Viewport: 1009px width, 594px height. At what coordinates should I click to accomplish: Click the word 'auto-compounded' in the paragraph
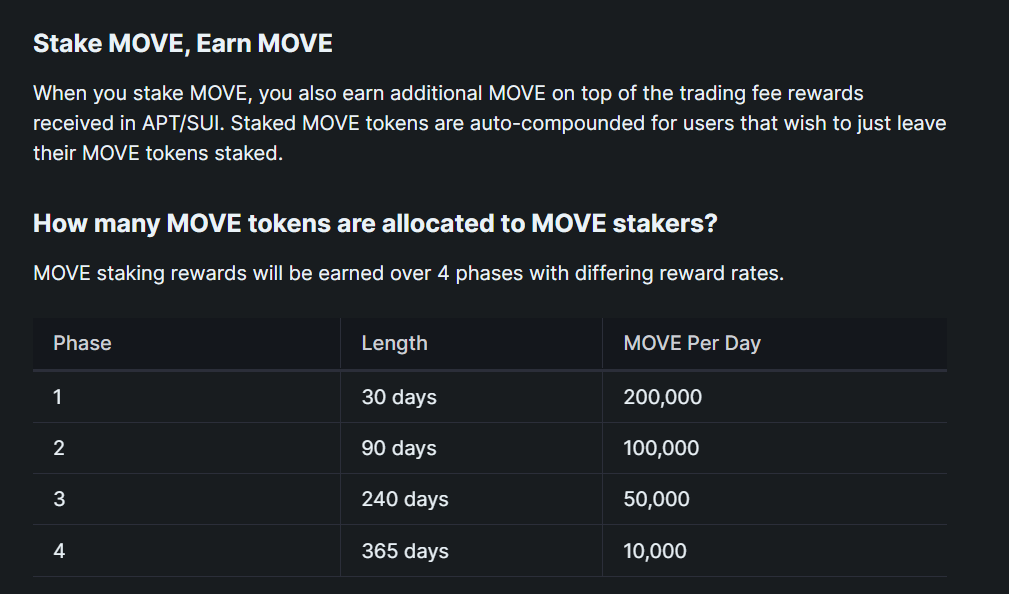(557, 123)
